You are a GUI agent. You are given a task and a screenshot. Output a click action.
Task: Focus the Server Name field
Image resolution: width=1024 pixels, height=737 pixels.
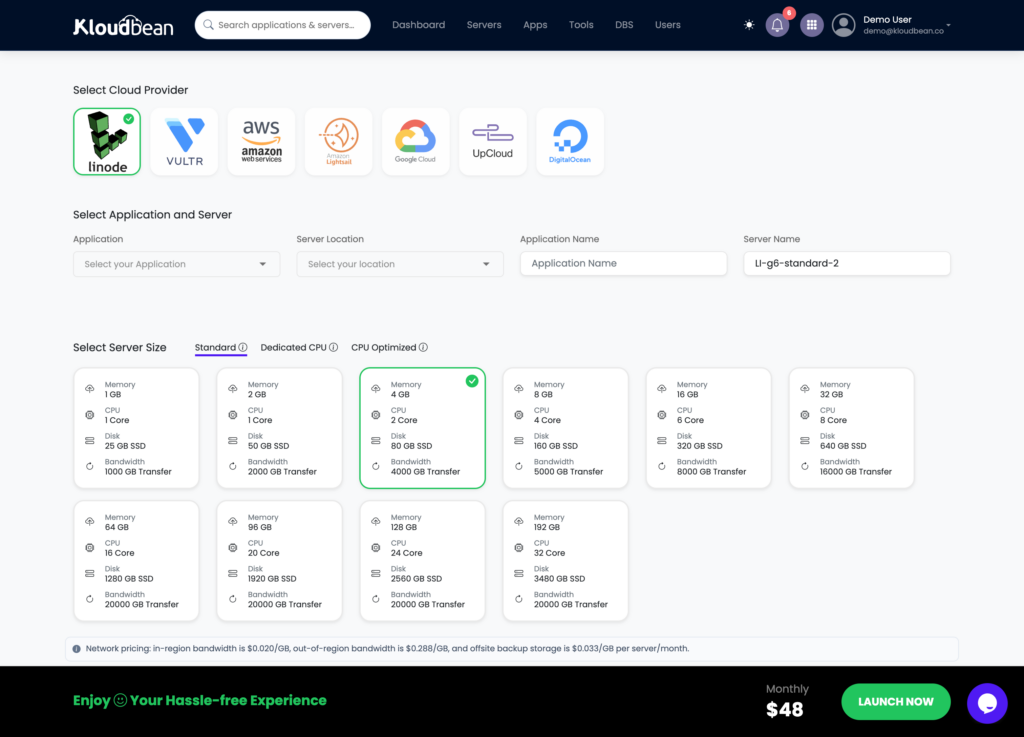click(x=846, y=264)
